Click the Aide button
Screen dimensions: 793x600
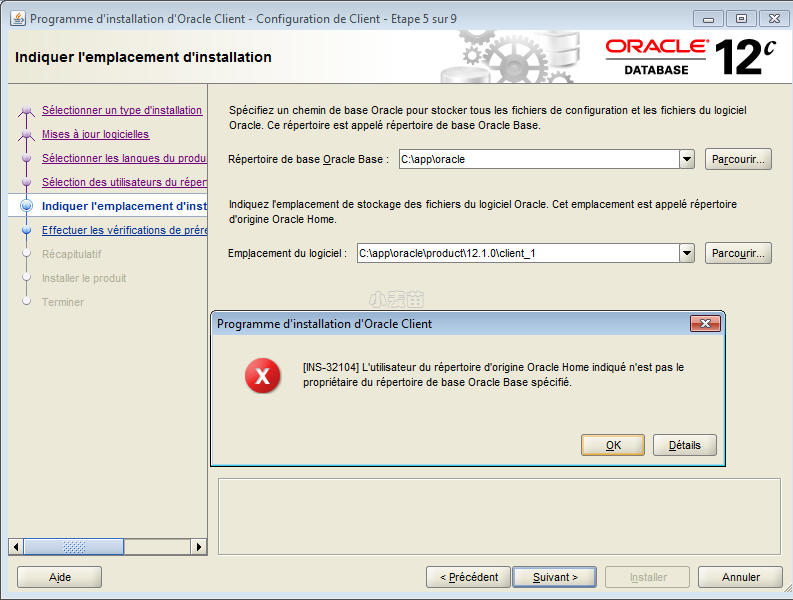click(x=60, y=577)
